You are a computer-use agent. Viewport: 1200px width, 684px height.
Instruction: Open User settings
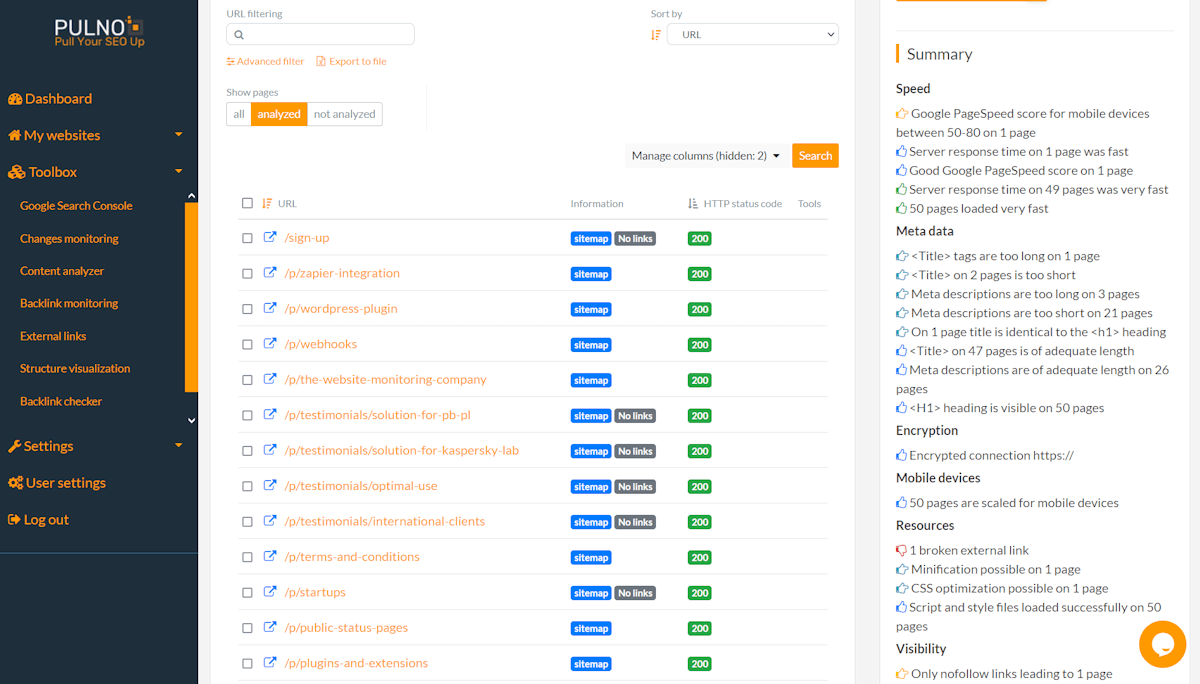pyautogui.click(x=57, y=483)
